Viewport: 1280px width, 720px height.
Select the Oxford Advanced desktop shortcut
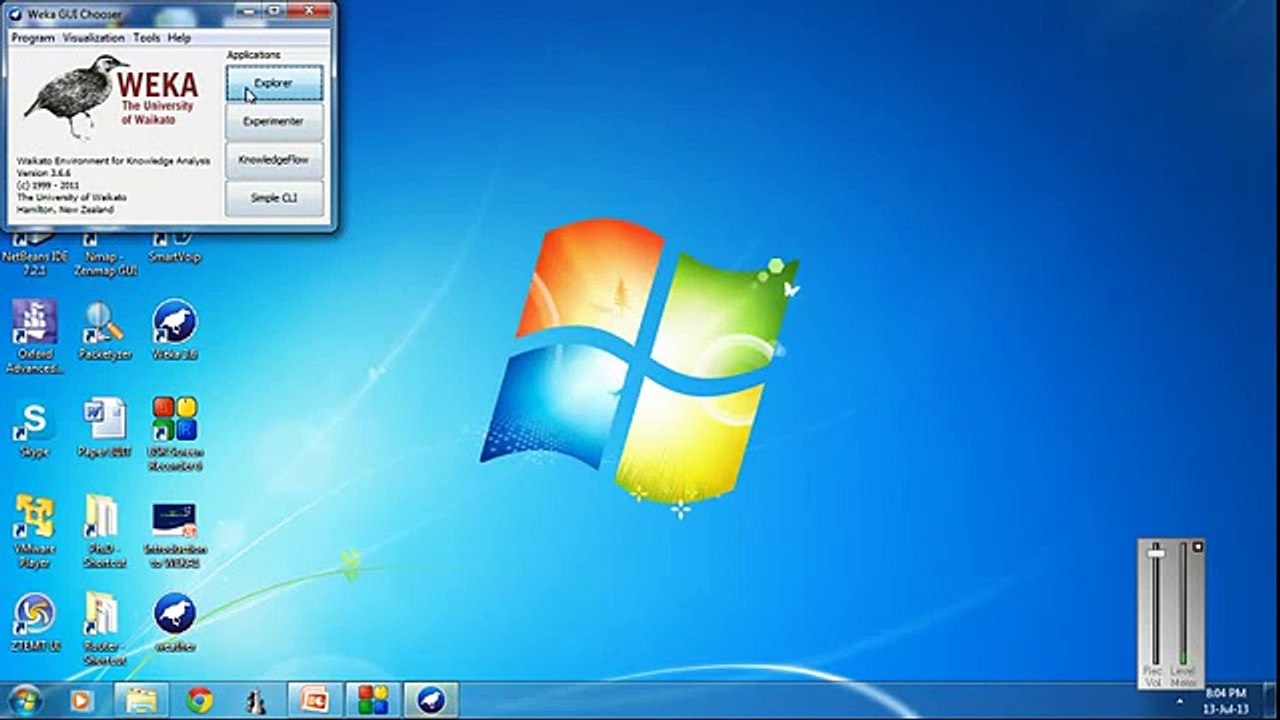pos(35,337)
